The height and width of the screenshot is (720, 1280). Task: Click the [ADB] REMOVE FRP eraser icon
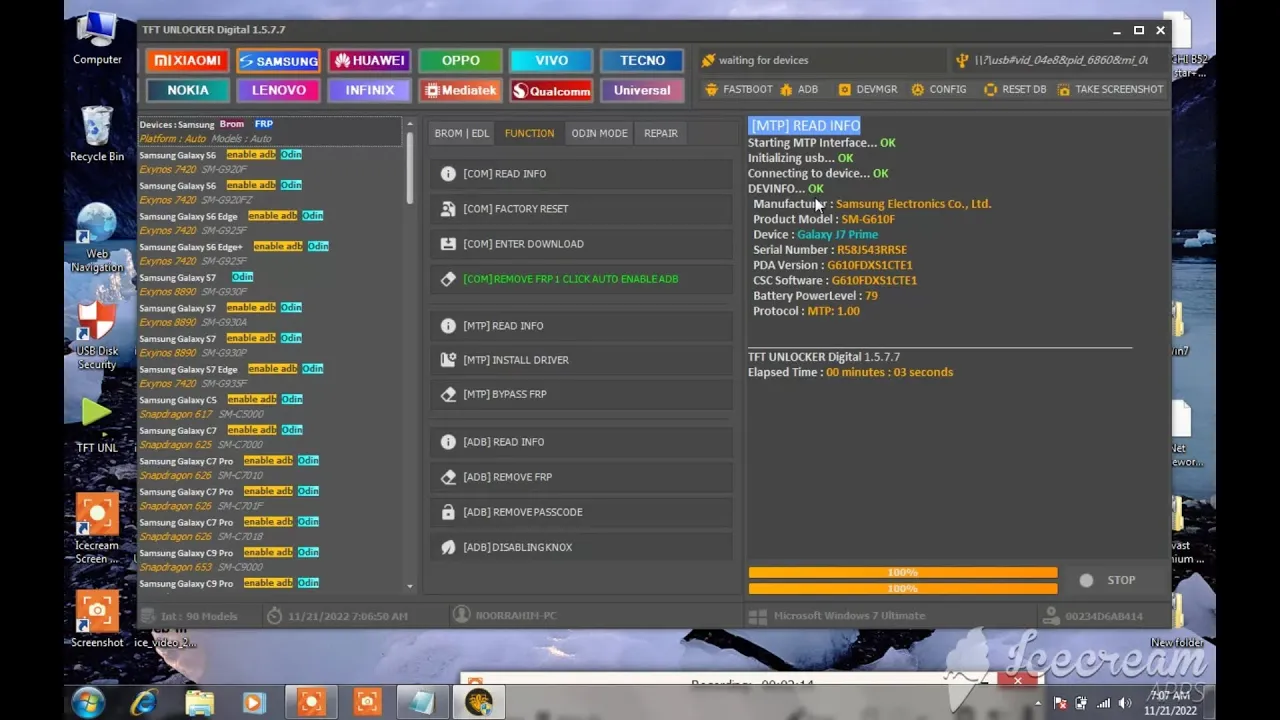coord(448,477)
